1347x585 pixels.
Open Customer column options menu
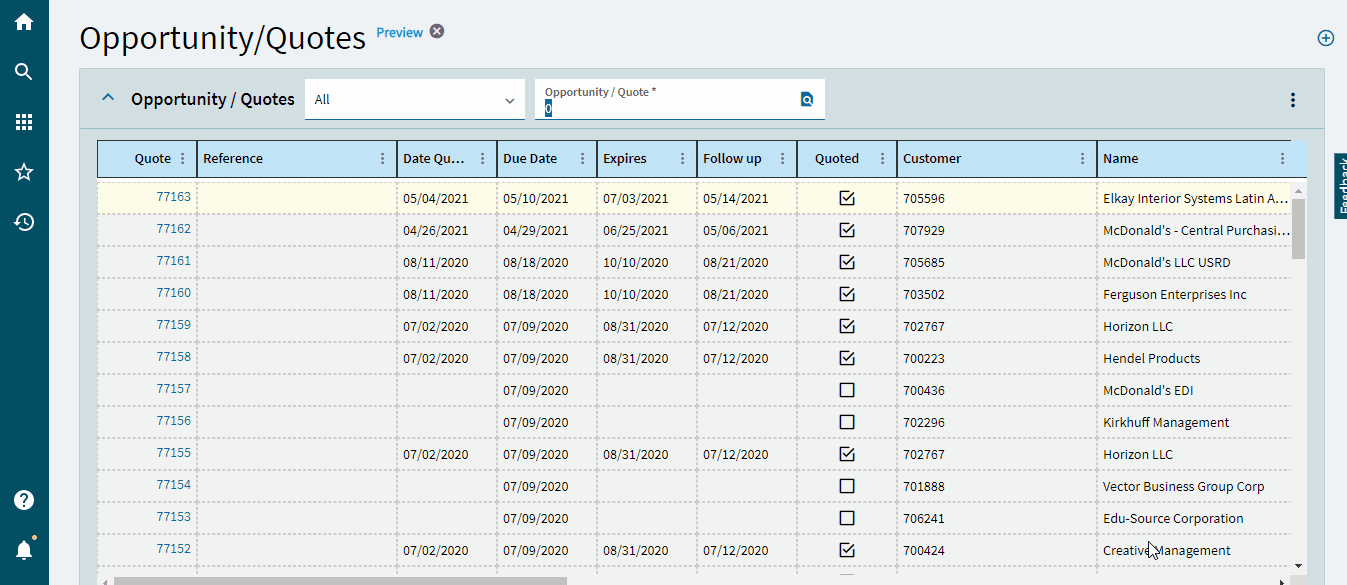(x=1082, y=159)
